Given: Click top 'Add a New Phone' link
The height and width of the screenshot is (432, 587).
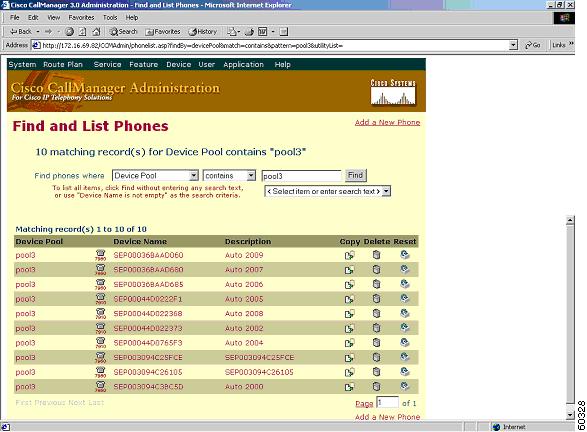Looking at the screenshot, I should point(387,122).
